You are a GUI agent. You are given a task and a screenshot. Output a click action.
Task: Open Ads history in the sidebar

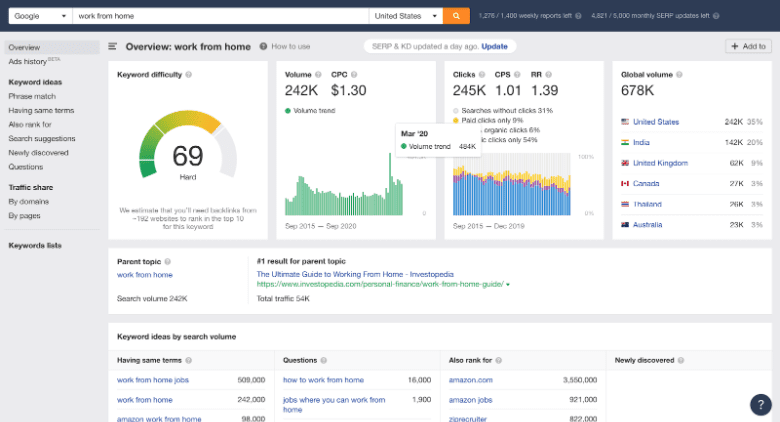28,62
